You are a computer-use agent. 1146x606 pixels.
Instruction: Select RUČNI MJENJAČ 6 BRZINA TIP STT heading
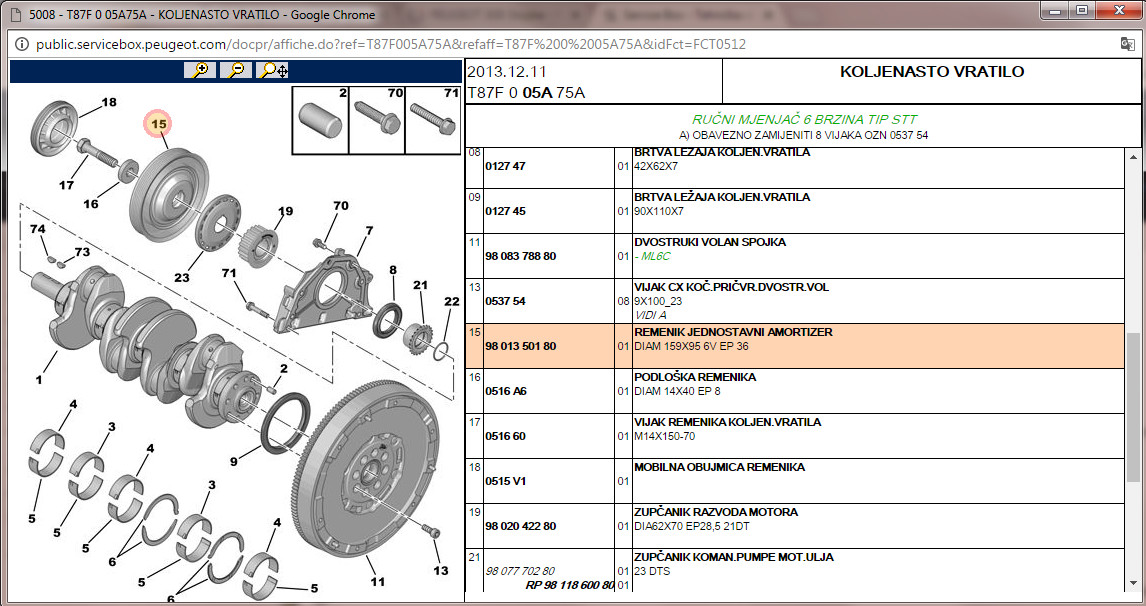[x=804, y=119]
